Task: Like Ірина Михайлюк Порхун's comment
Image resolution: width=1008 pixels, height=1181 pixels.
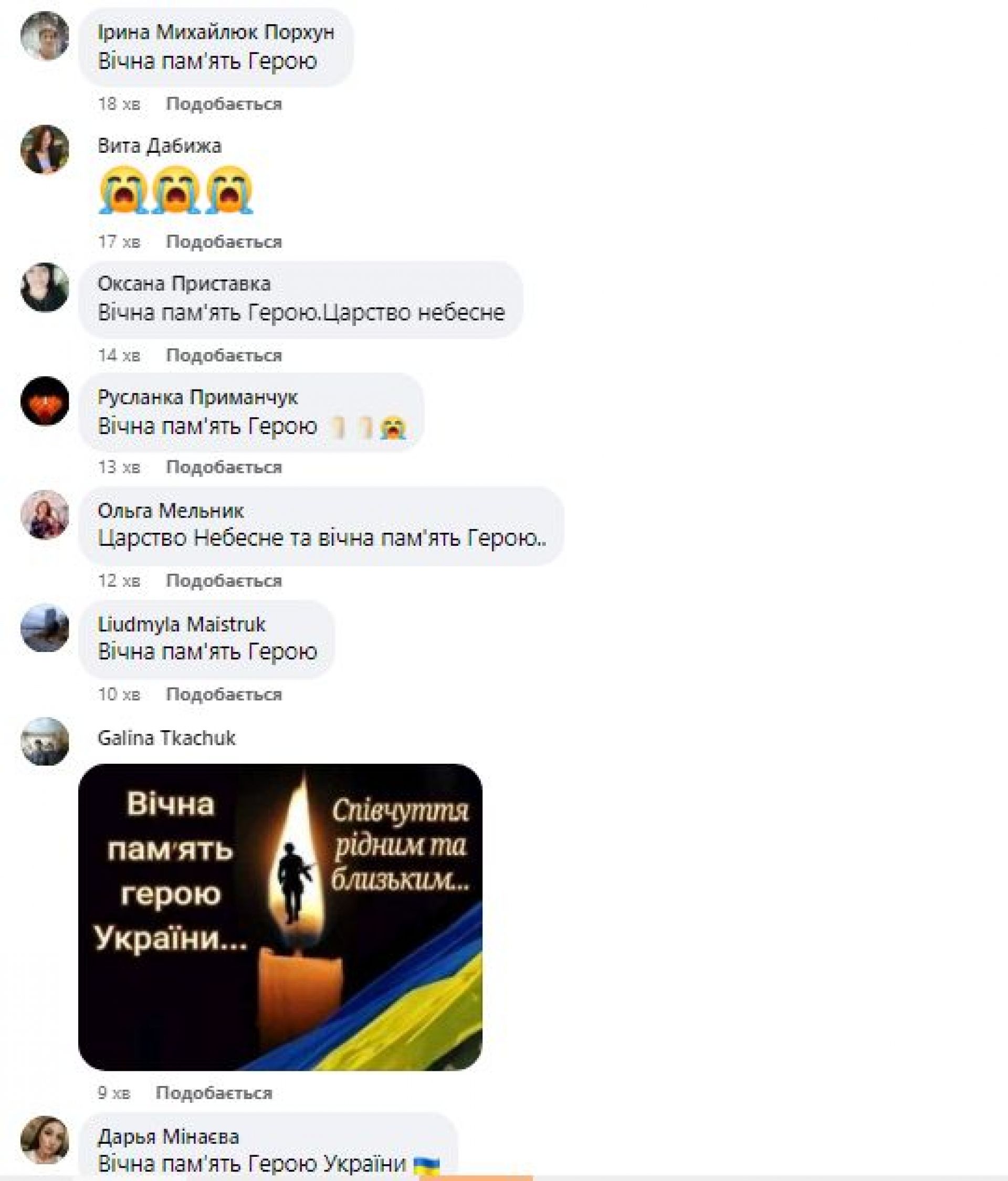Action: click(x=224, y=104)
